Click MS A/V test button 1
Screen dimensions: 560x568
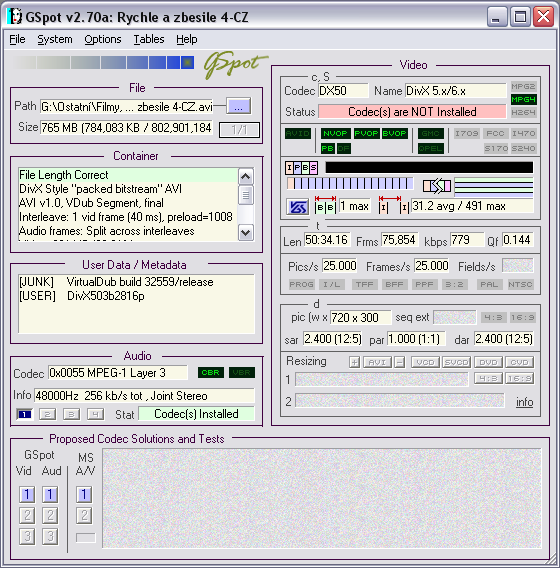(x=84, y=494)
